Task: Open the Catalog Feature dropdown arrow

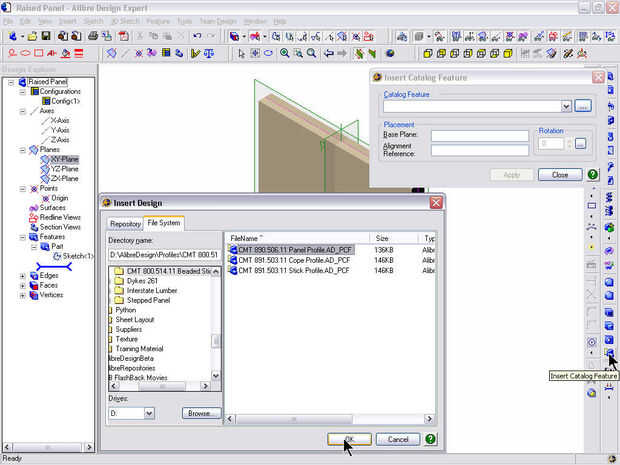Action: 566,106
